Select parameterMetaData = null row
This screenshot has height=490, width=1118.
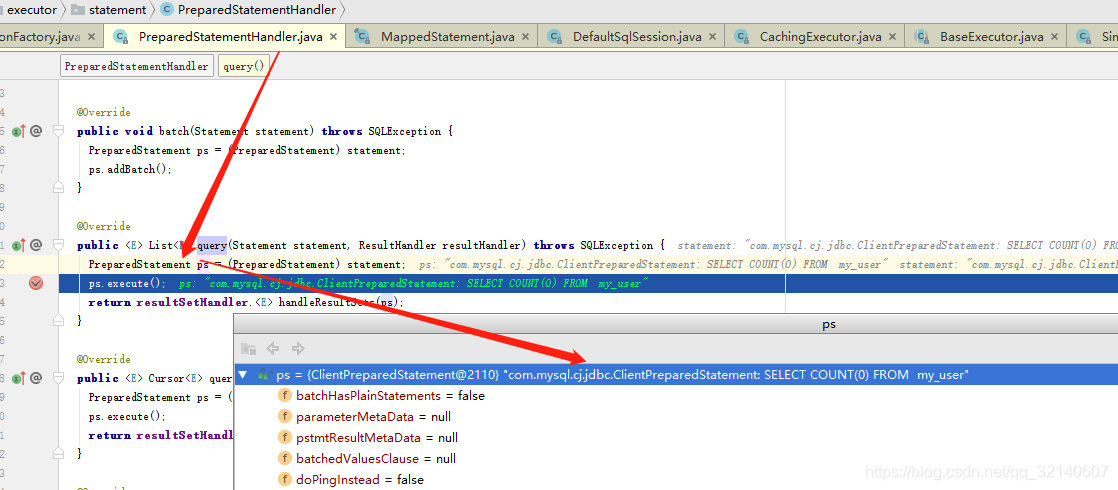(x=676, y=417)
